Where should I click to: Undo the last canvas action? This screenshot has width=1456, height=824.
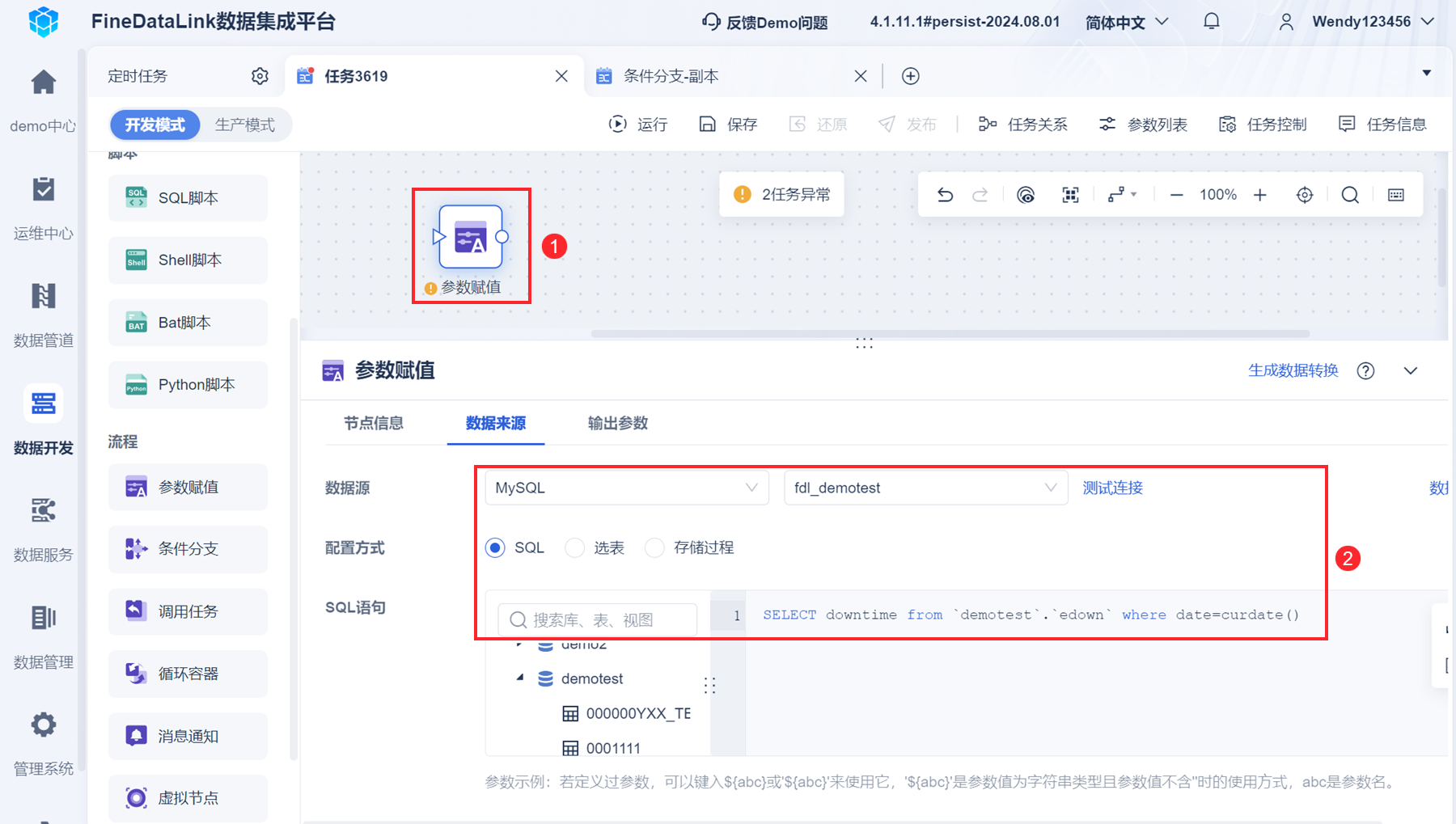click(945, 195)
